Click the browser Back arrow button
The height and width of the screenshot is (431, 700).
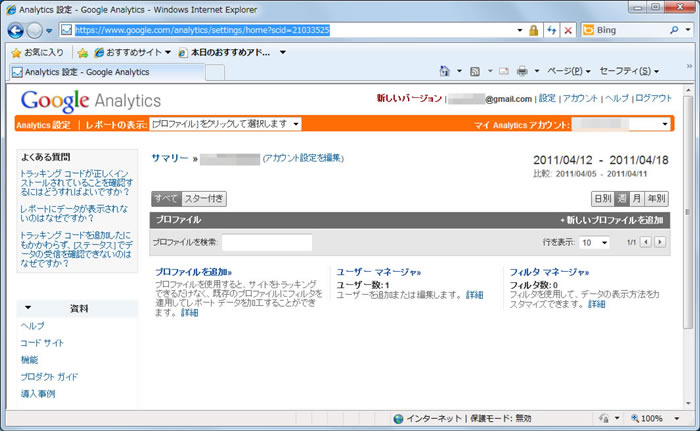click(16, 30)
